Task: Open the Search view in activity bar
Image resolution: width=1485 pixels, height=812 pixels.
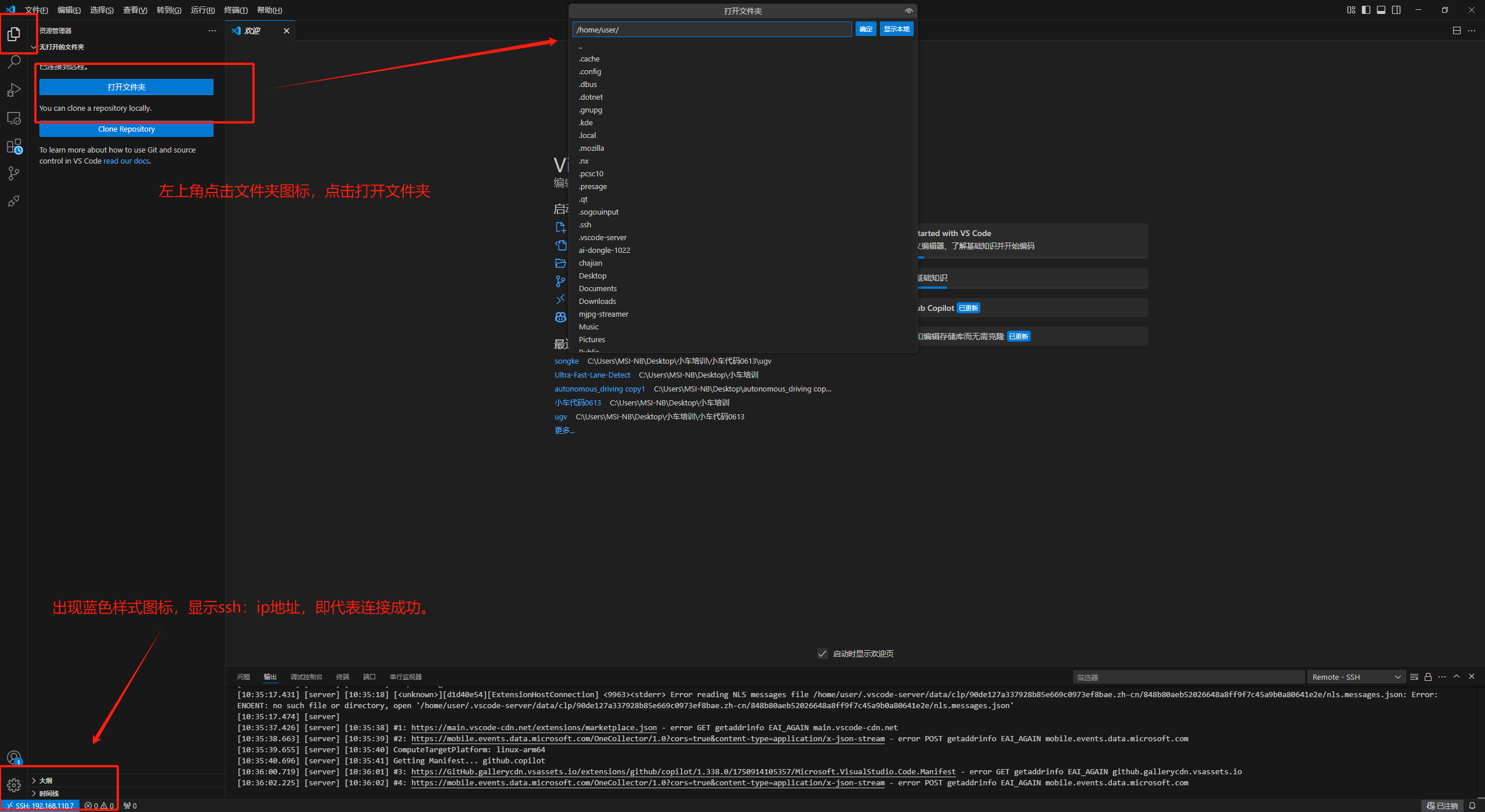Action: [x=14, y=61]
